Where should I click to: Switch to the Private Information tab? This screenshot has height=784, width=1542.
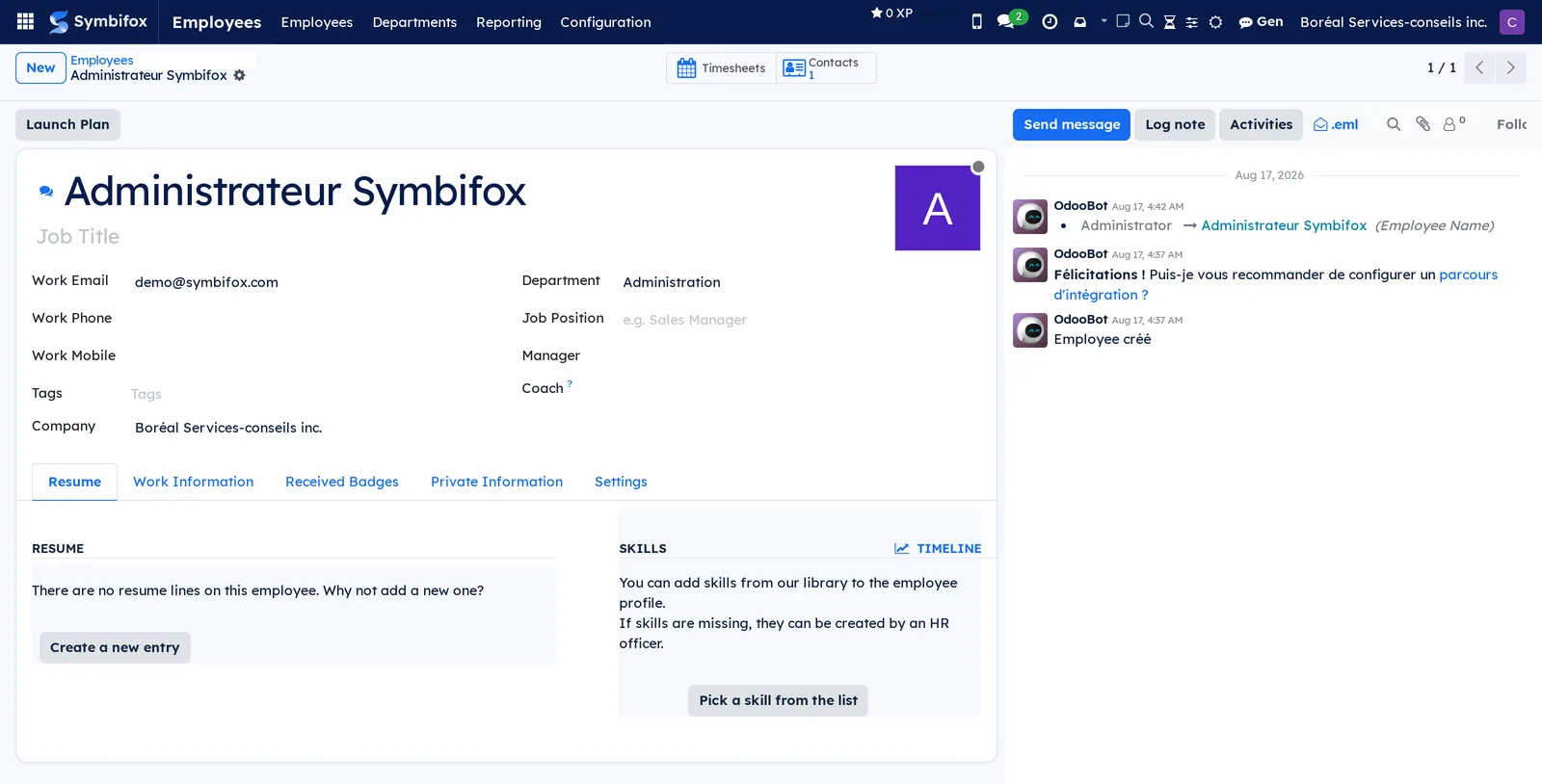[x=496, y=482]
